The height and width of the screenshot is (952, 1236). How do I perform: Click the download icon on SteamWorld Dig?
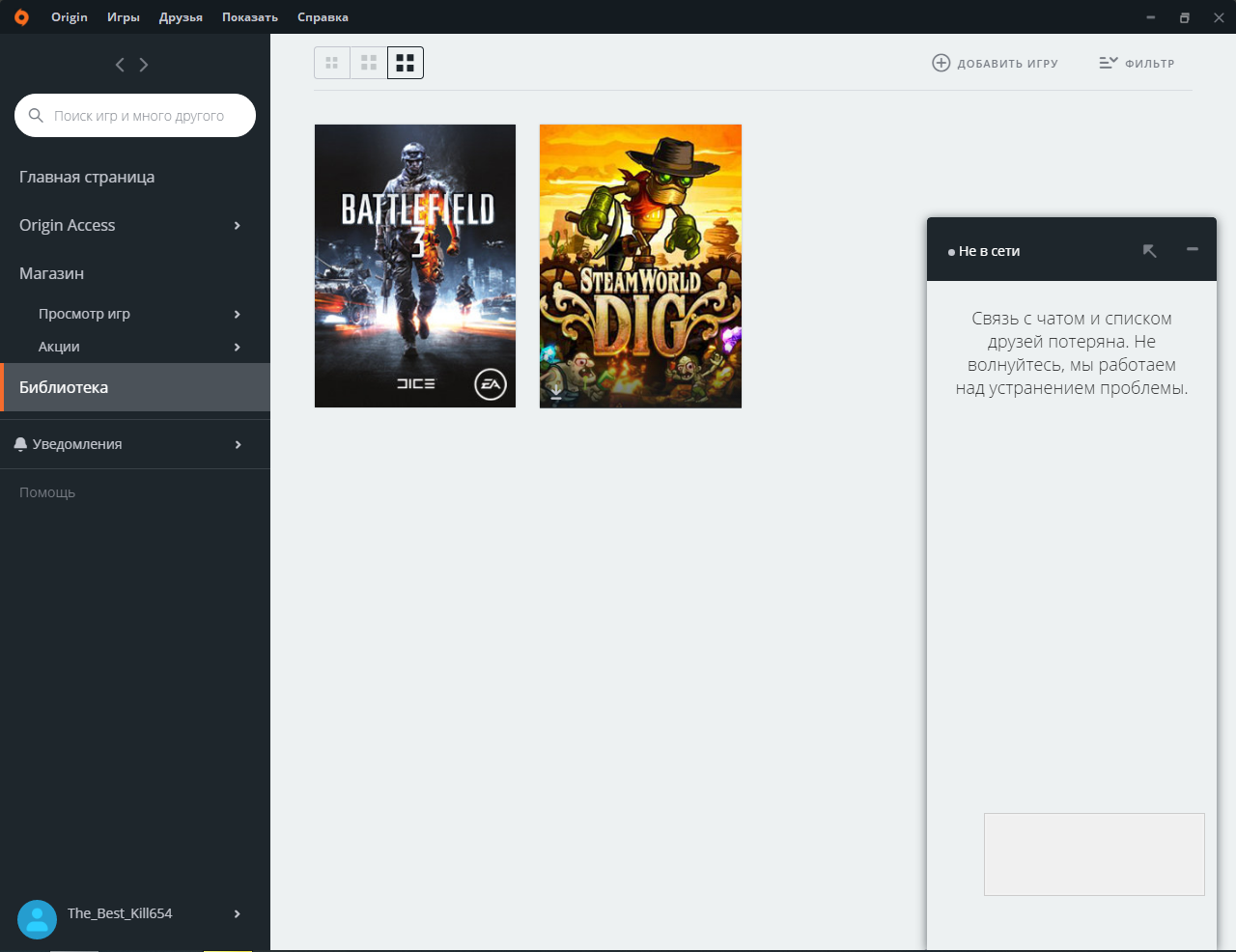tap(556, 391)
